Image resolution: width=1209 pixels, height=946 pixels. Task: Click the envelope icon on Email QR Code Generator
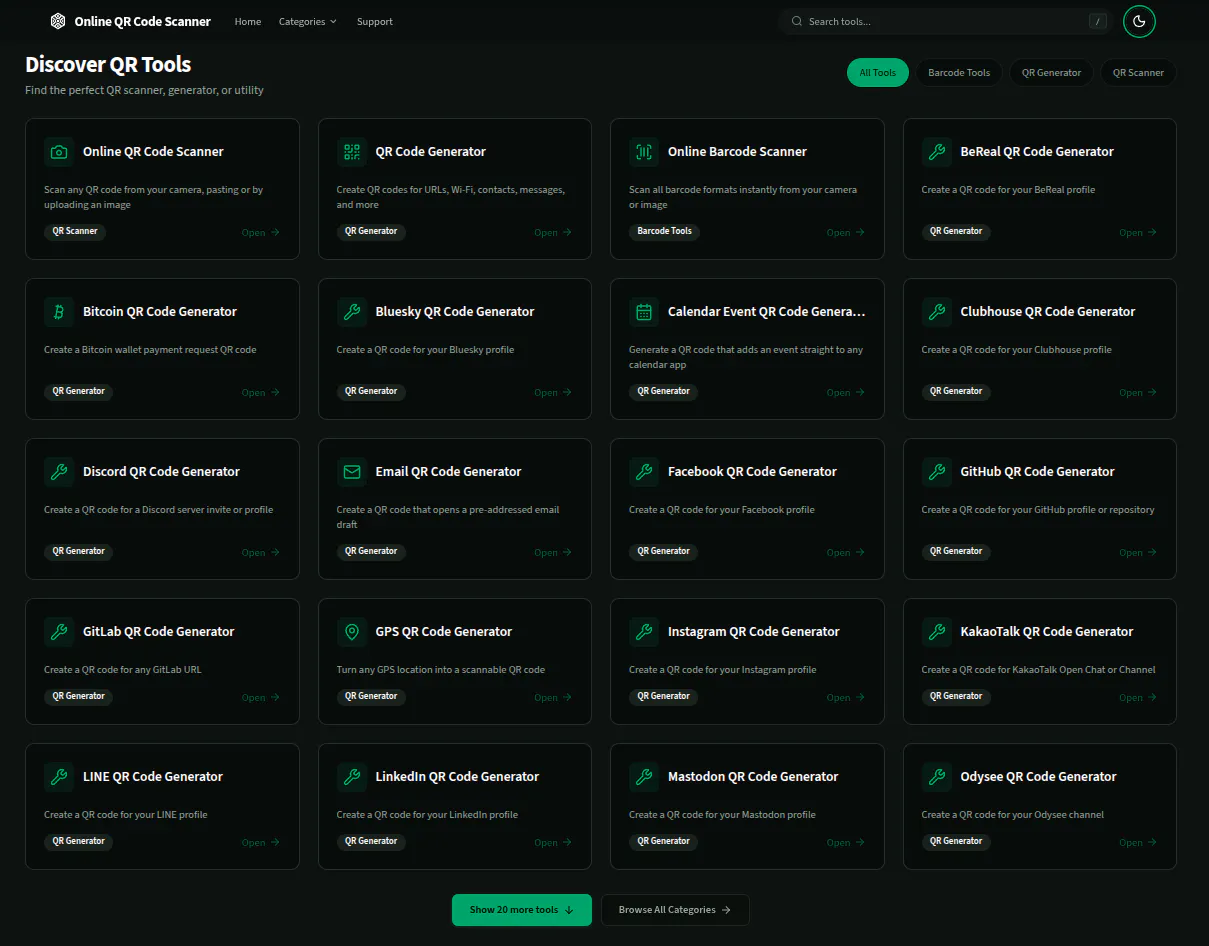tap(352, 472)
